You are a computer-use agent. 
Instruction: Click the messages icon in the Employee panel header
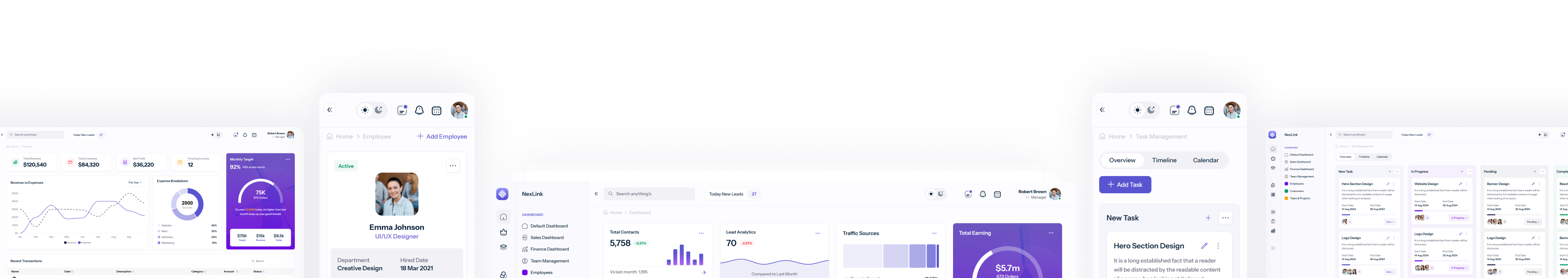pyautogui.click(x=402, y=110)
